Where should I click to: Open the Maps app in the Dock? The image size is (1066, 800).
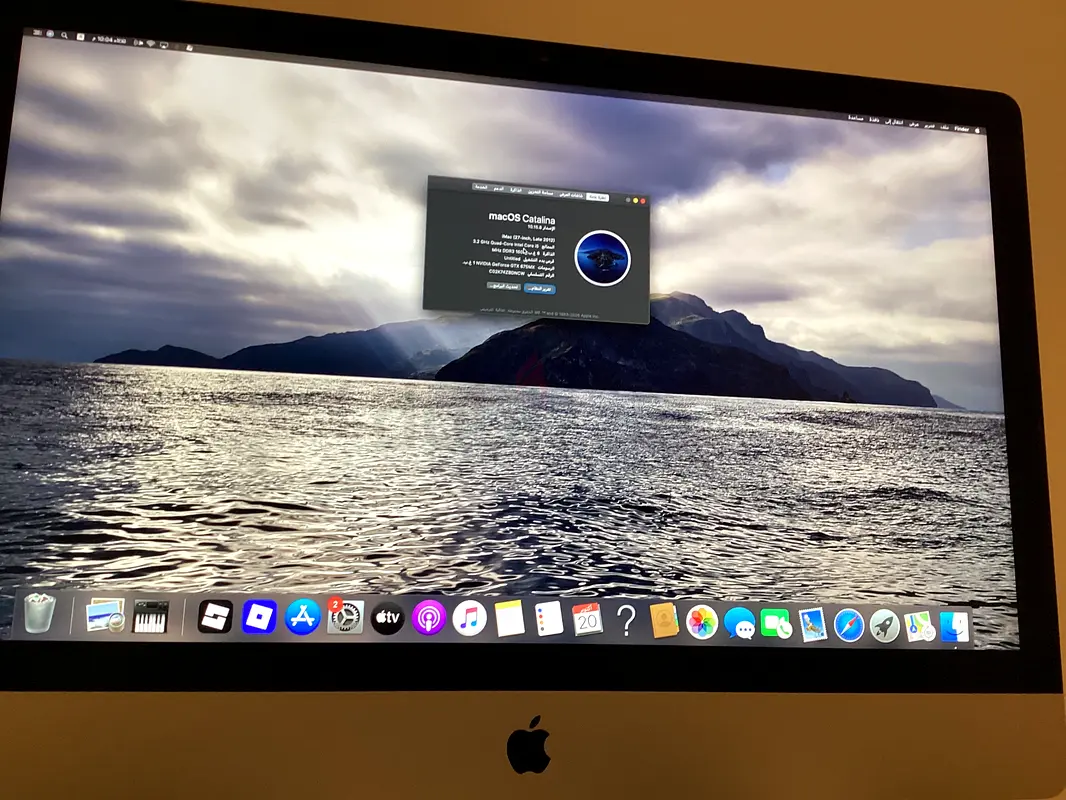tap(919, 627)
